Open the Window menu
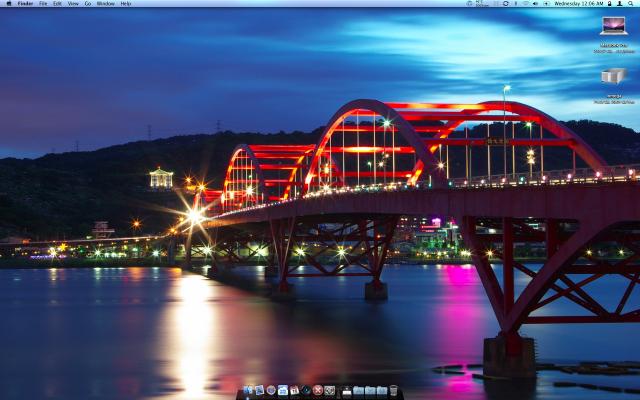This screenshot has height=400, width=640. click(106, 3)
